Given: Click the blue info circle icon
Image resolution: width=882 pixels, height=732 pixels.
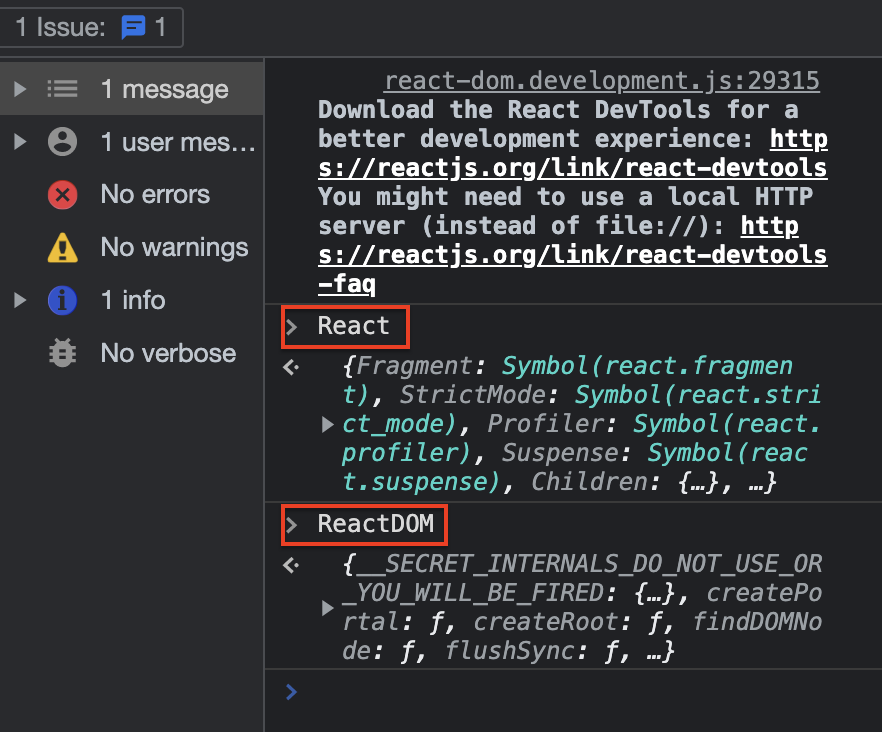Looking at the screenshot, I should 62,300.
